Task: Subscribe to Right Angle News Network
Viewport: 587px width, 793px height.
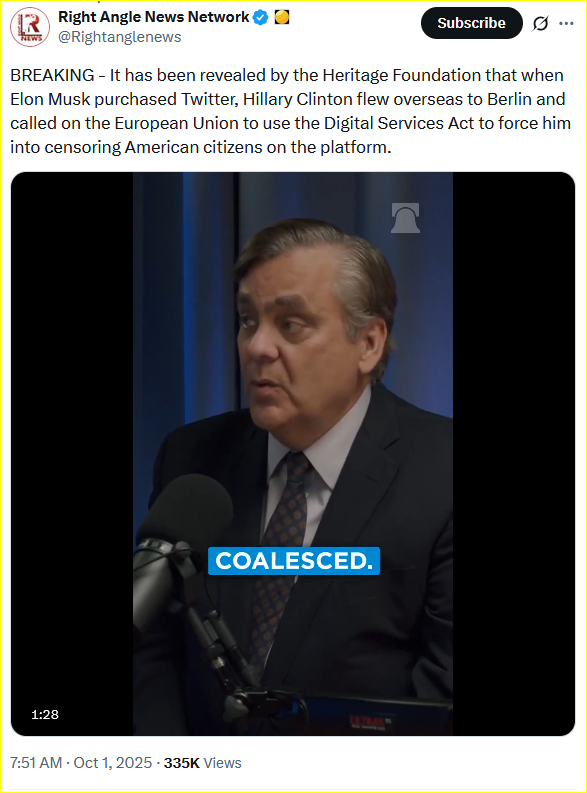Action: [x=471, y=23]
